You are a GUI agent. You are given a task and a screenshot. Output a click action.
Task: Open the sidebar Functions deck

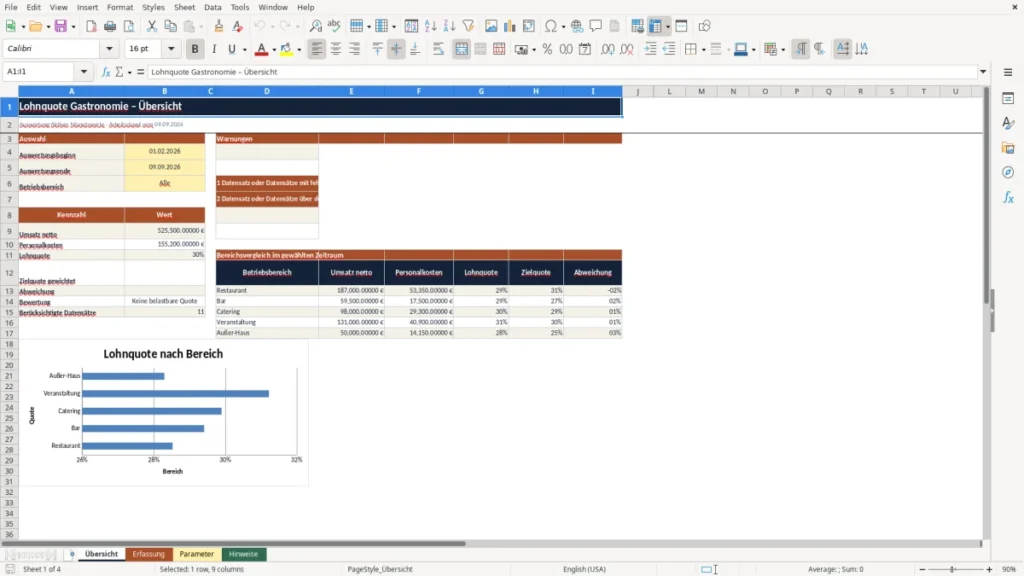point(1008,197)
